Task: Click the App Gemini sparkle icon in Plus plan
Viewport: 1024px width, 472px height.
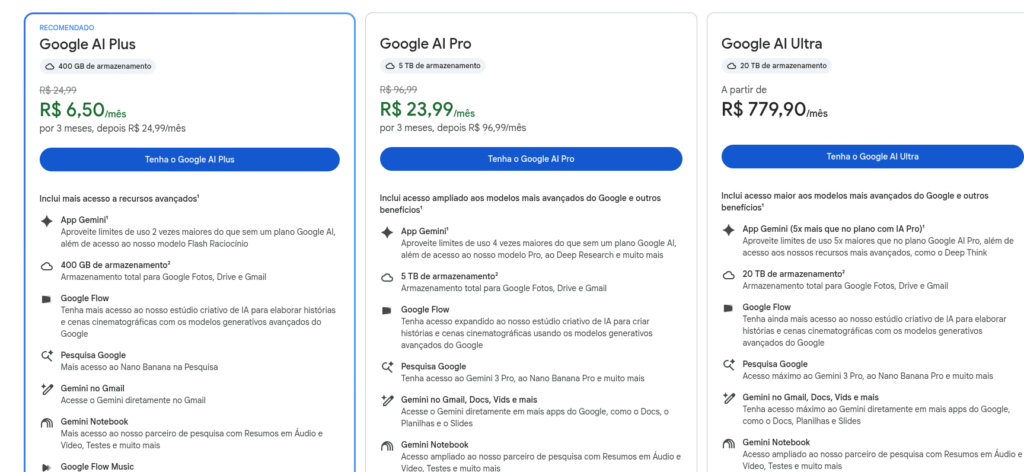Action: (x=46, y=221)
